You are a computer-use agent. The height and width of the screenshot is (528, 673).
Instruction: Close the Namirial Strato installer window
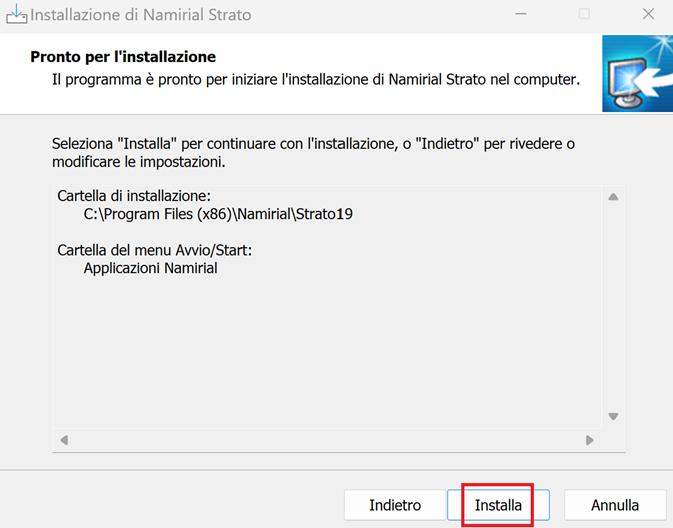(647, 15)
